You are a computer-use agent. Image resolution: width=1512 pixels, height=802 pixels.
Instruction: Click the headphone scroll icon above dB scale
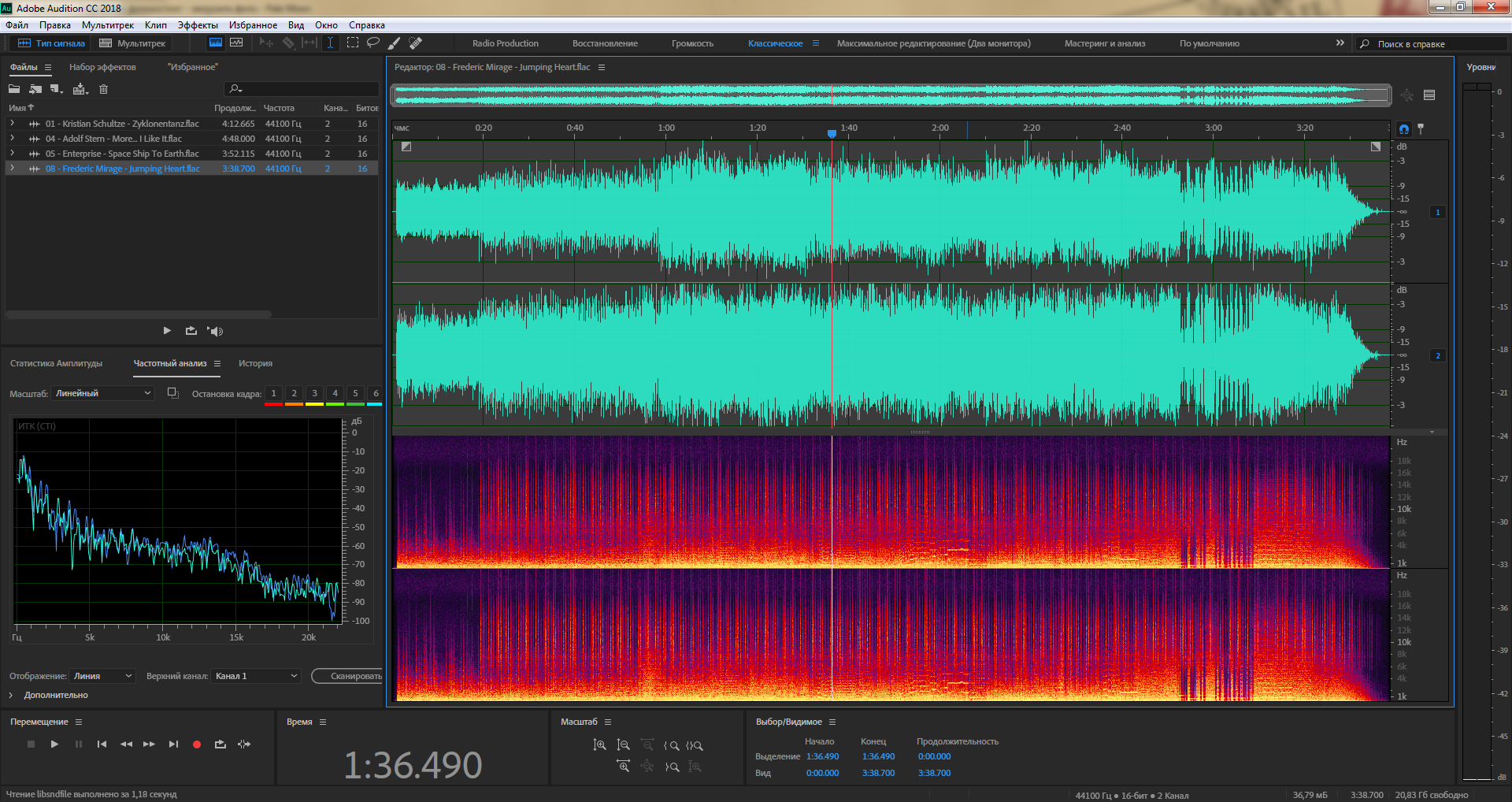(1404, 129)
